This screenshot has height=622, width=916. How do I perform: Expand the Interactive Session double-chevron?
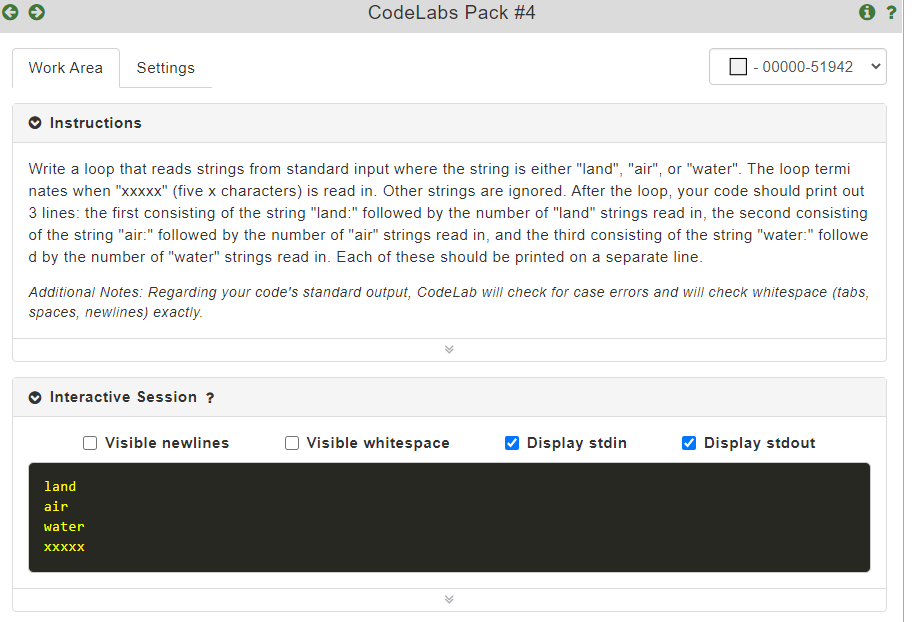[x=449, y=599]
